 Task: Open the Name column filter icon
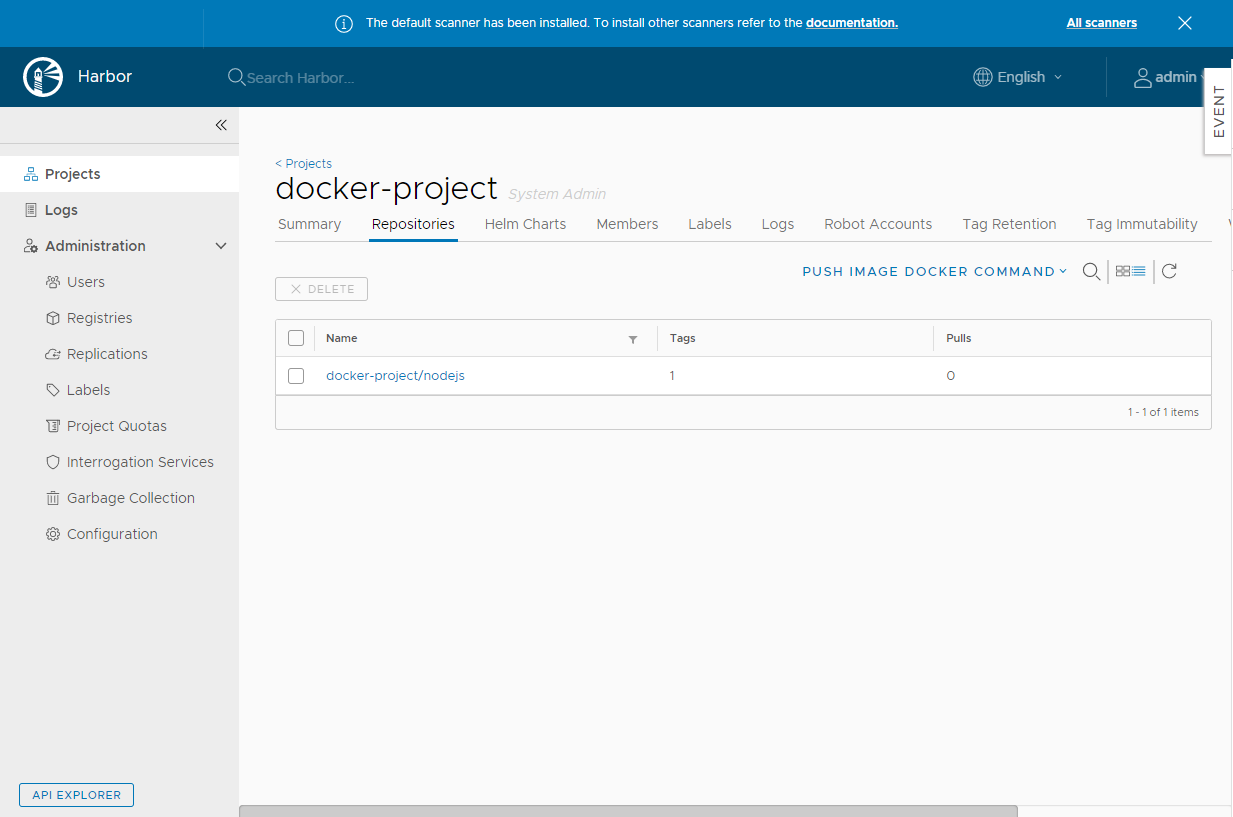[633, 340]
